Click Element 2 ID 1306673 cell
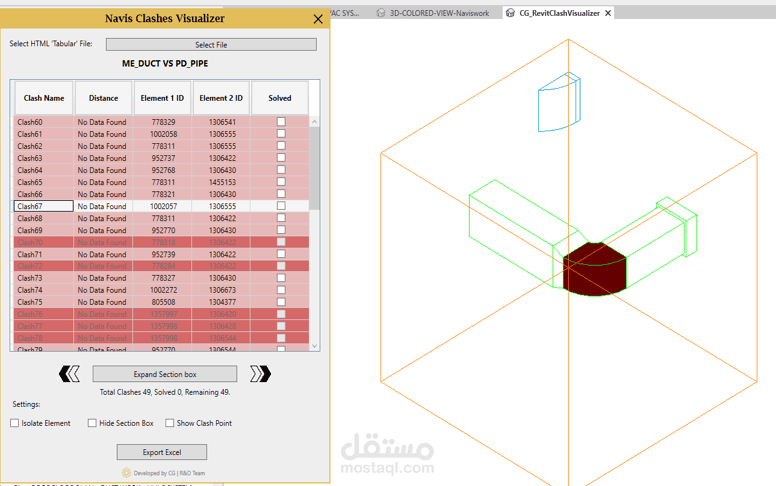 (222, 290)
